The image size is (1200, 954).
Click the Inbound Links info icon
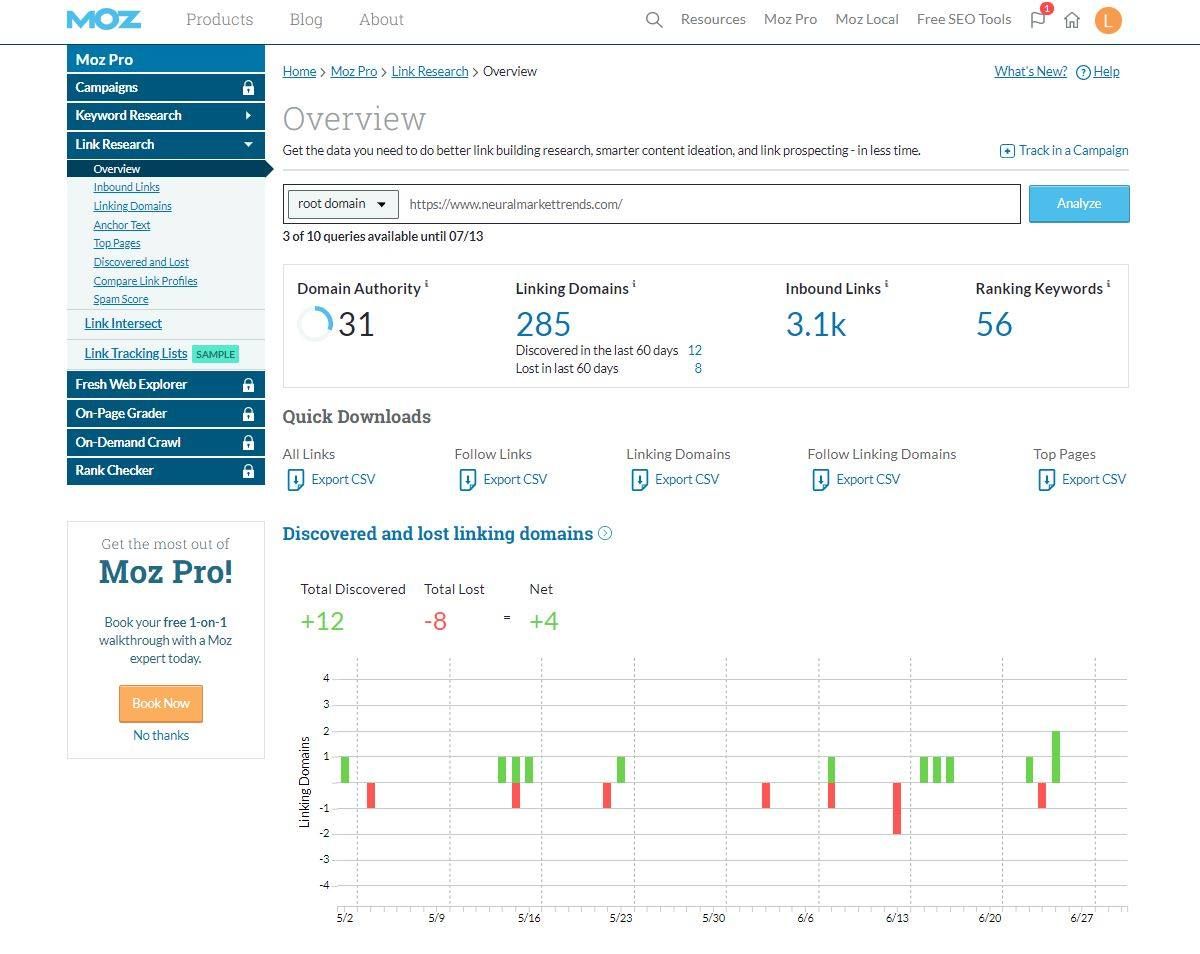click(886, 284)
